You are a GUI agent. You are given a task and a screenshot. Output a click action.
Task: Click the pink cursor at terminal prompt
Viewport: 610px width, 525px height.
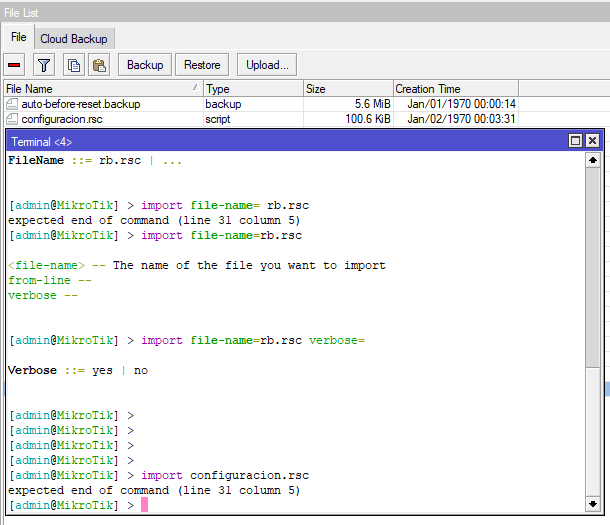click(x=144, y=505)
